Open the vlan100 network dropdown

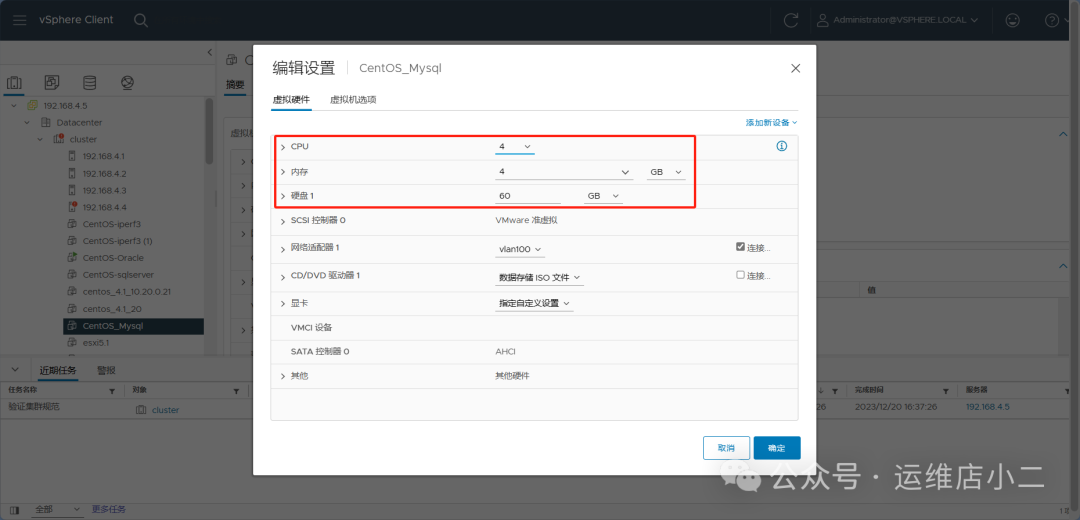pyautogui.click(x=520, y=249)
